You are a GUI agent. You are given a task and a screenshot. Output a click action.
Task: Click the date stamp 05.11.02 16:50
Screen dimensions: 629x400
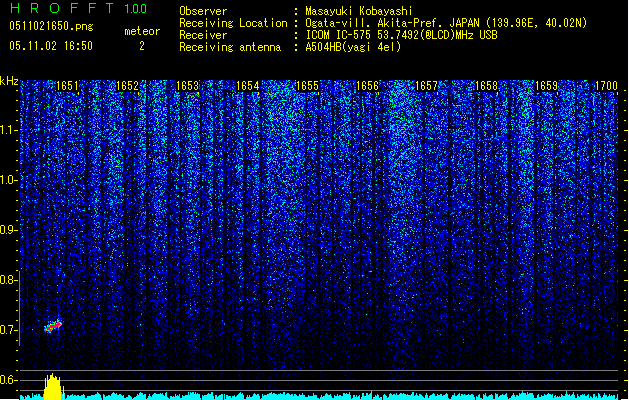[51, 46]
